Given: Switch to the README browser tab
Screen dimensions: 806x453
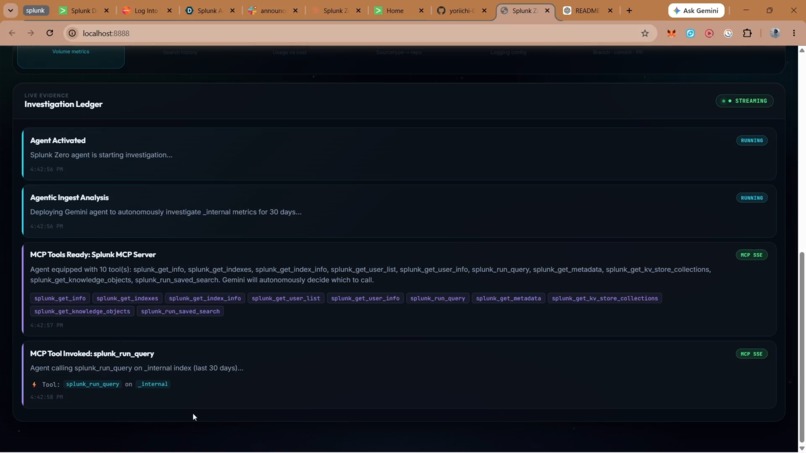Looking at the screenshot, I should pyautogui.click(x=587, y=10).
